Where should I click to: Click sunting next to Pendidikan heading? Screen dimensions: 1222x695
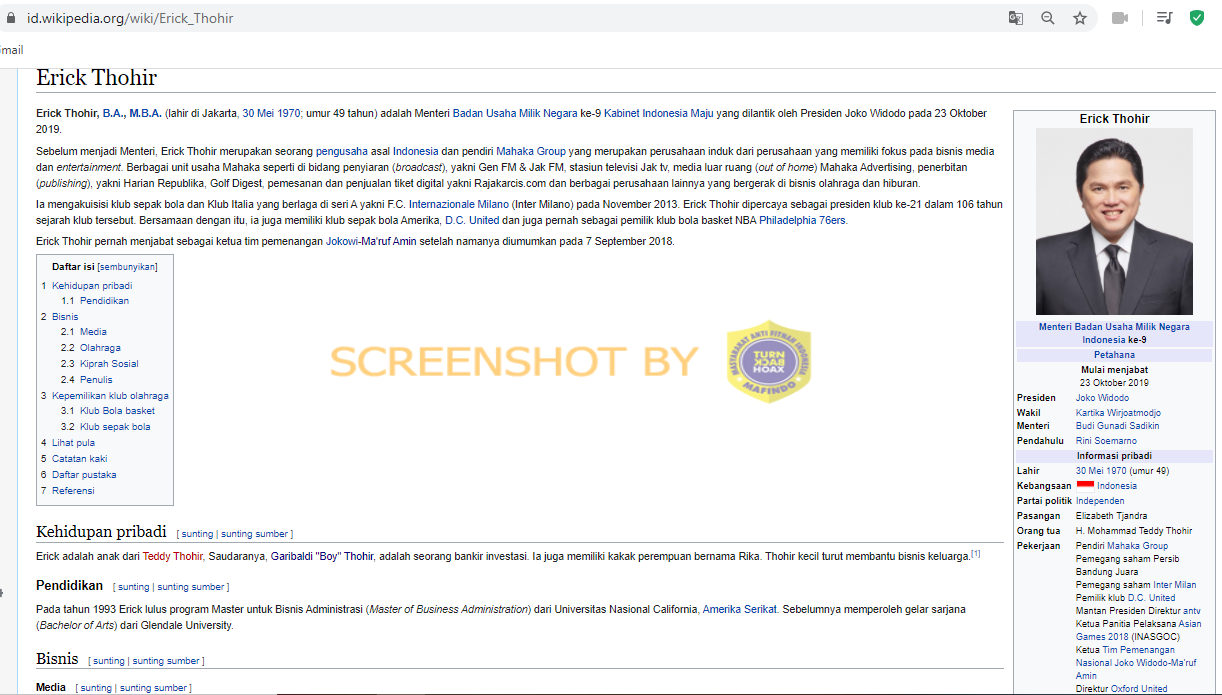tap(133, 586)
